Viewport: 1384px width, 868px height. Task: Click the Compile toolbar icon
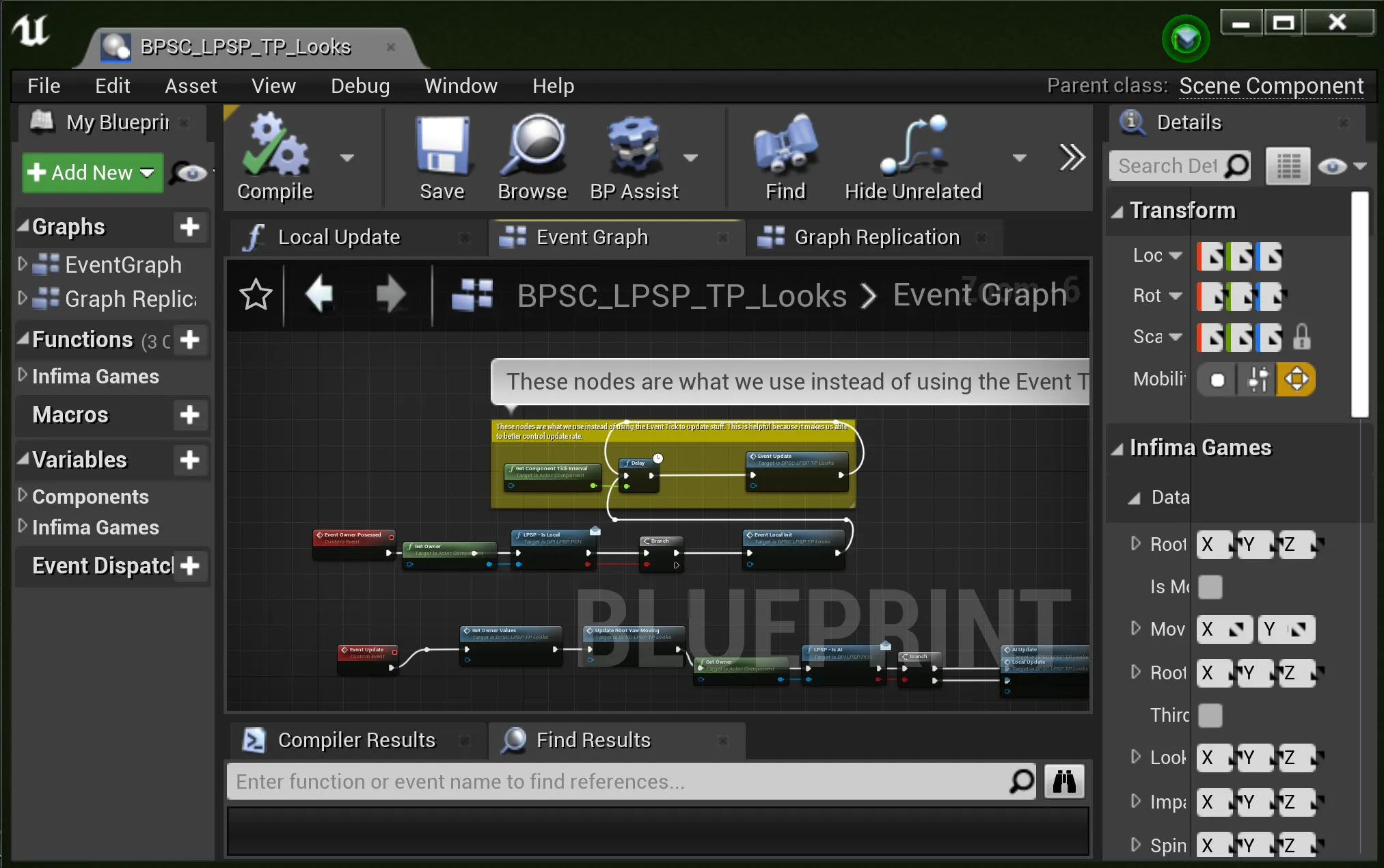pos(275,146)
